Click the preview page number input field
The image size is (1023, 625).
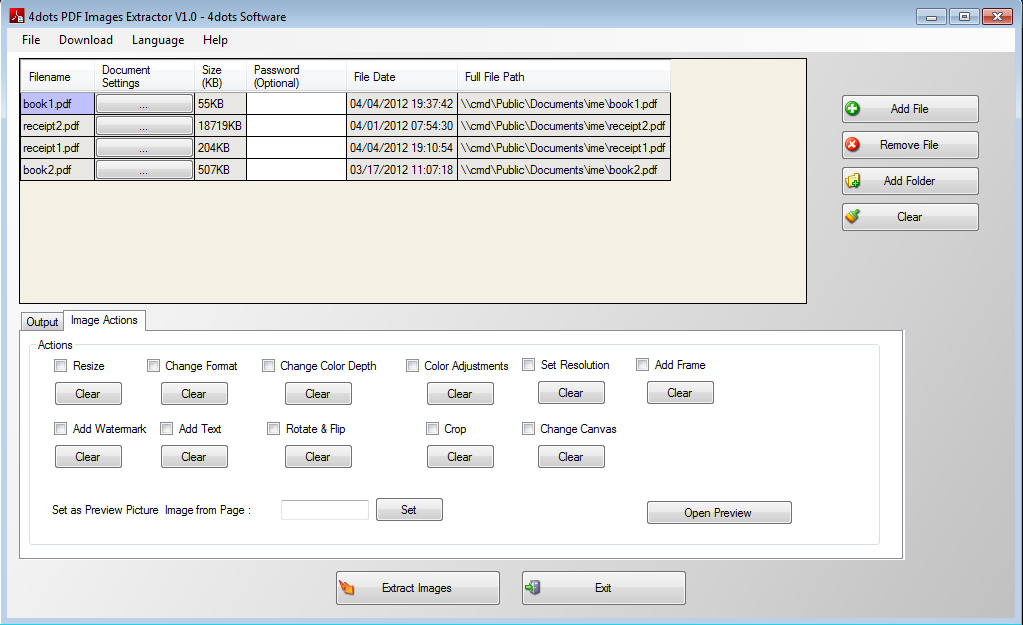tap(324, 509)
